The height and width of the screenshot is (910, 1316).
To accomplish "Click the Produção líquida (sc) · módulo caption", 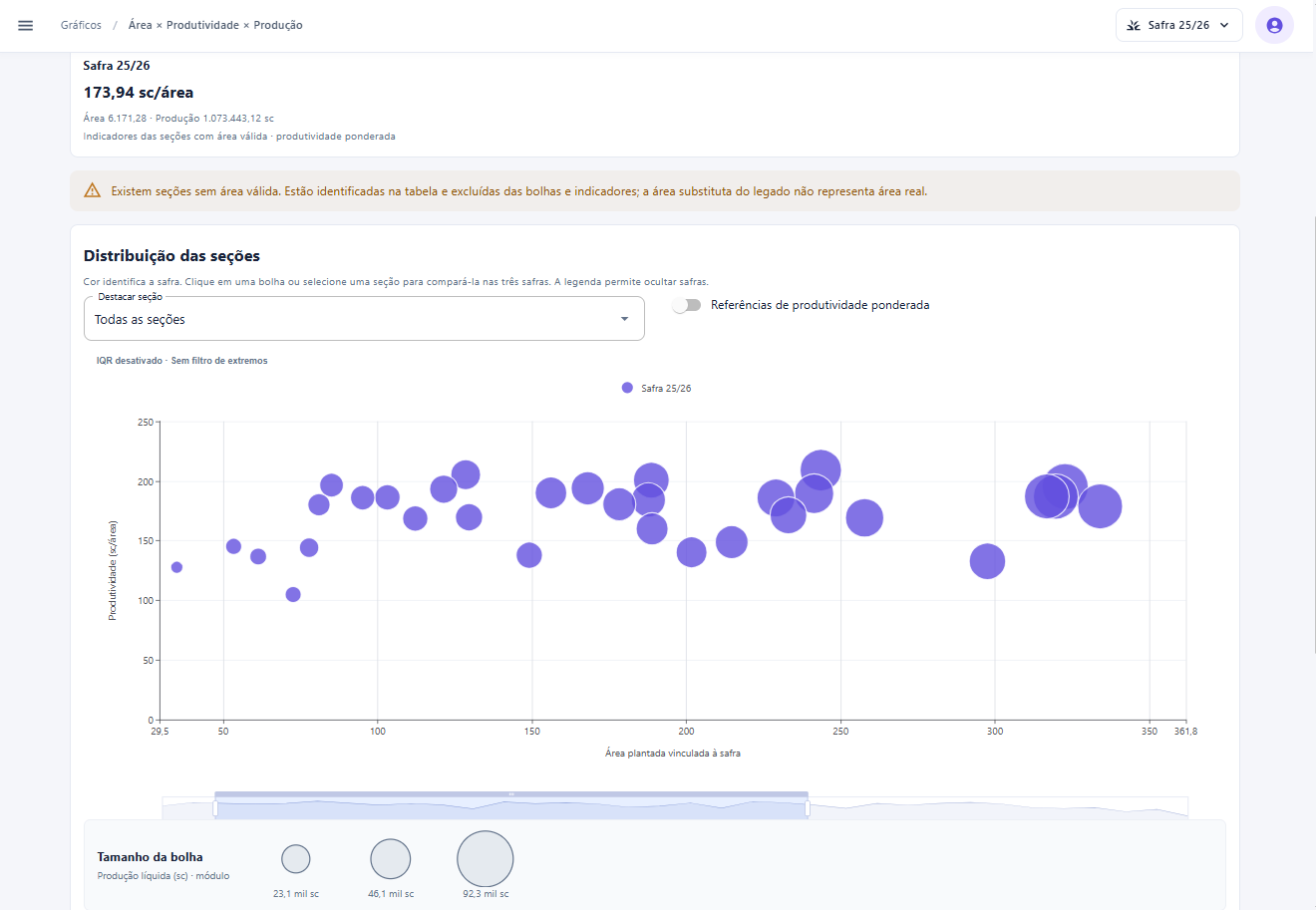I will pos(164,876).
